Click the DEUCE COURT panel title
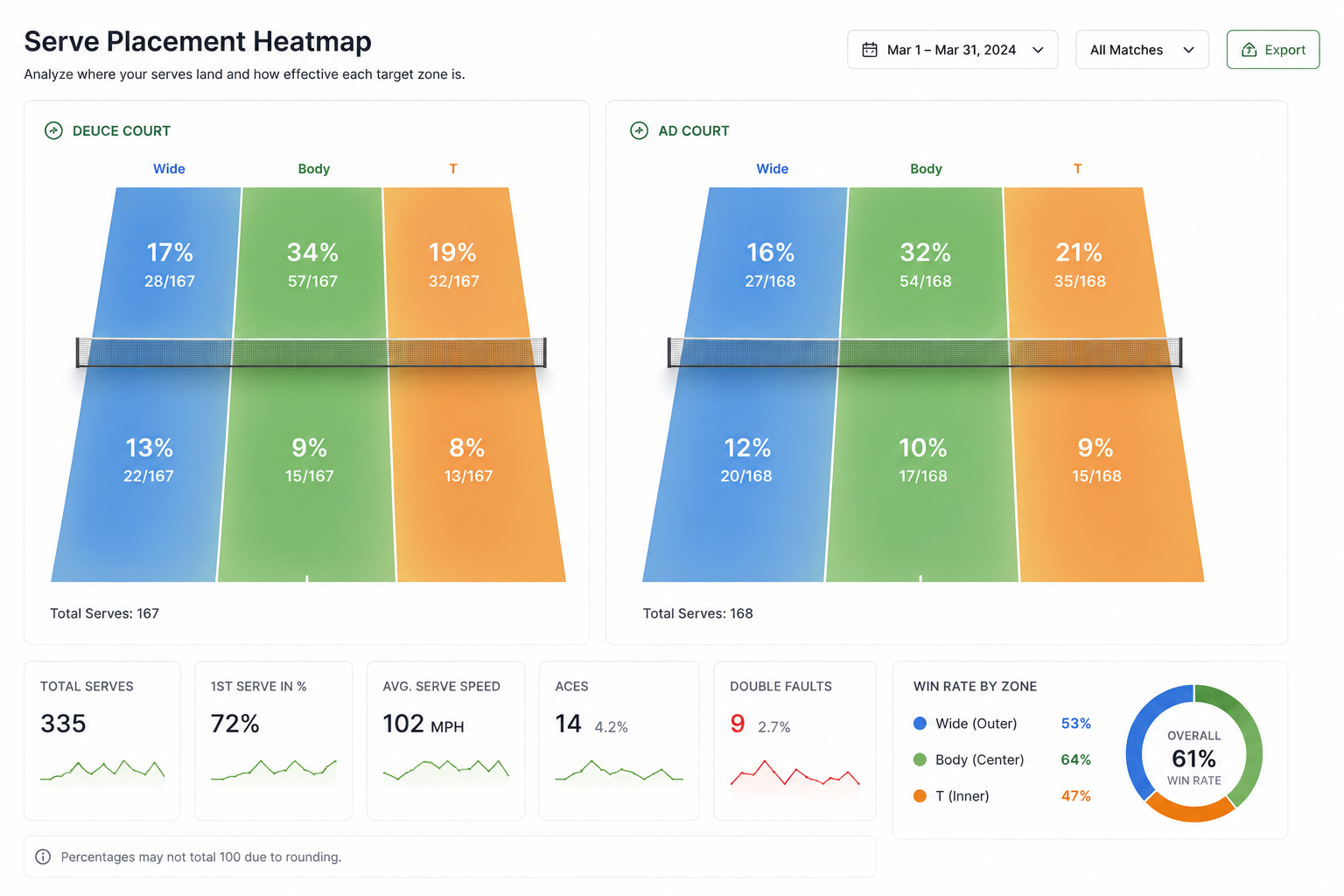The width and height of the screenshot is (1344, 896). click(x=122, y=131)
